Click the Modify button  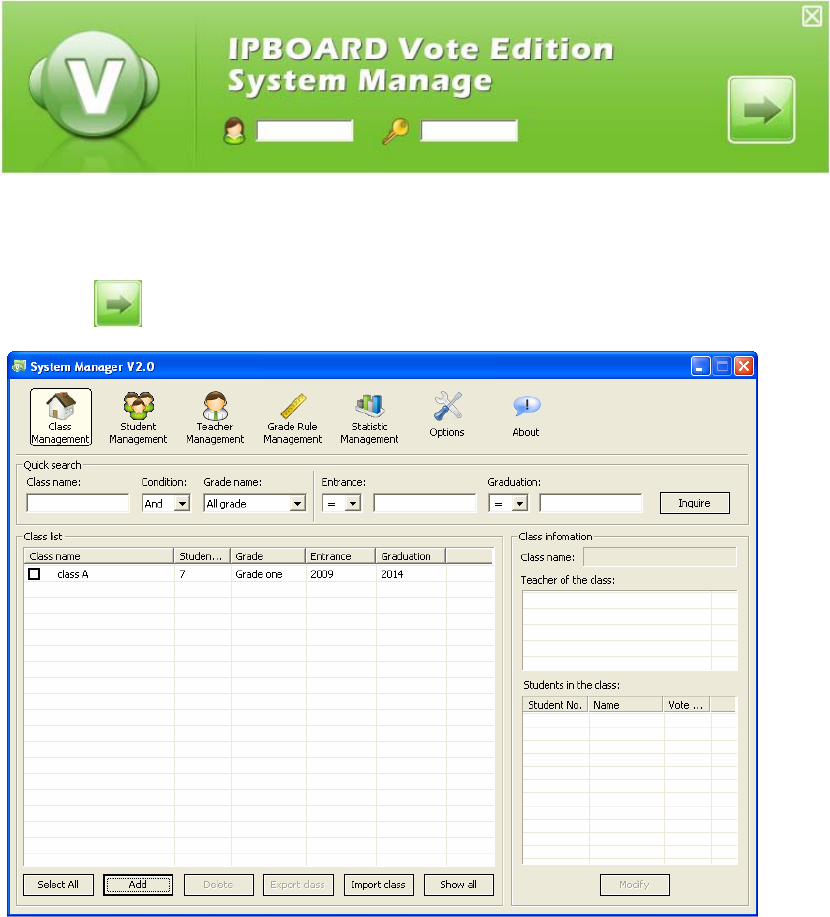[x=635, y=884]
